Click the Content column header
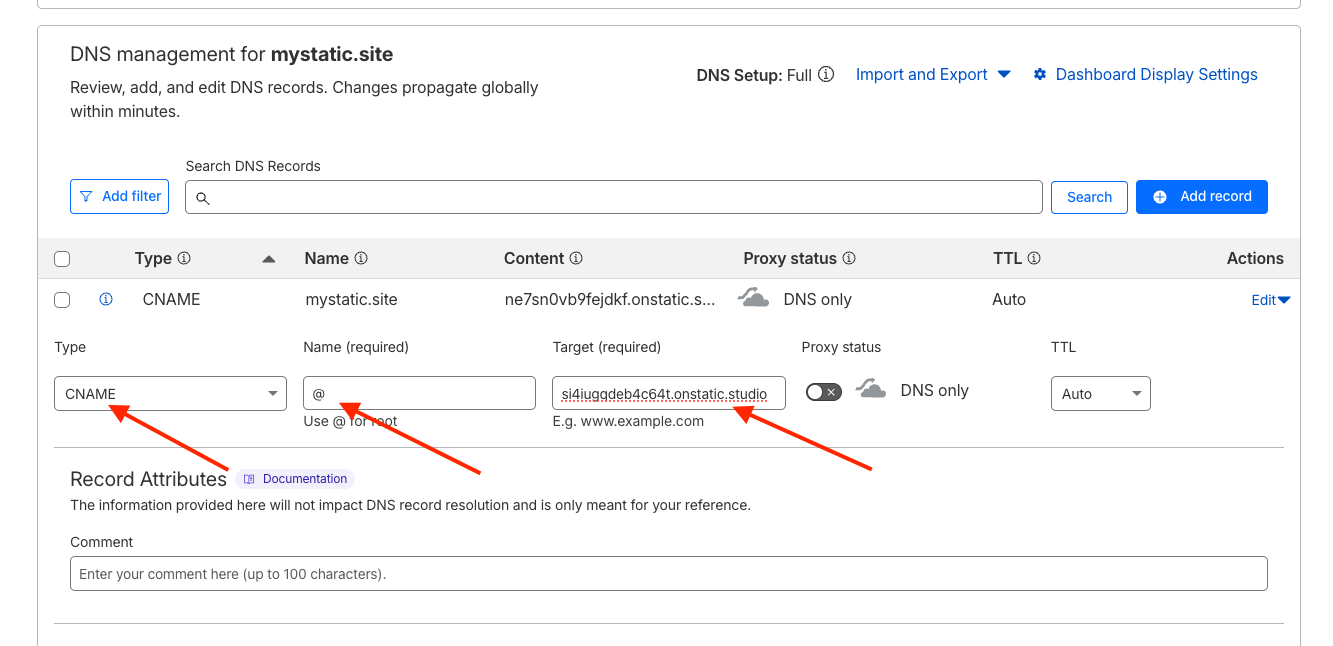Image resolution: width=1333 pixels, height=646 pixels. pos(534,258)
